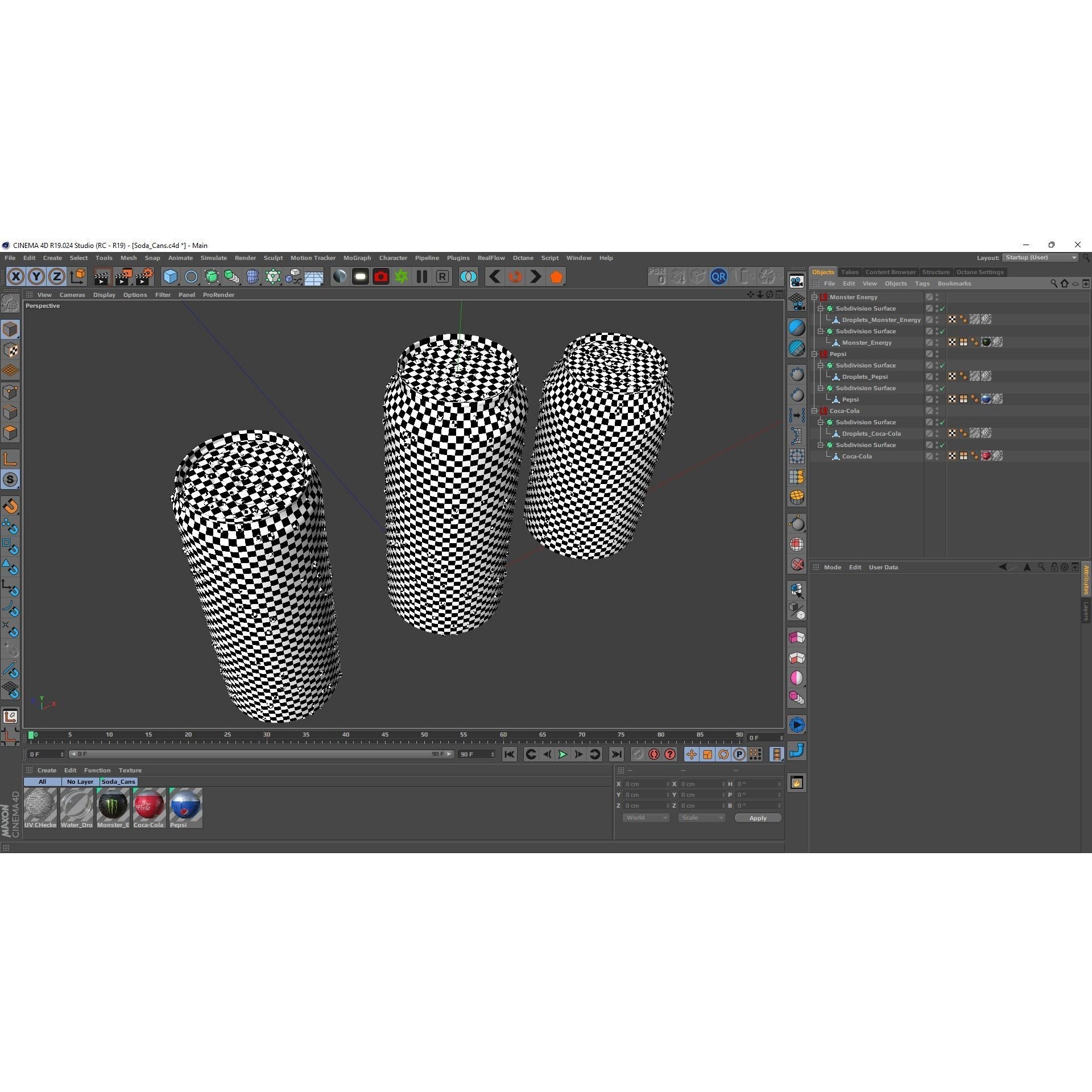Click the undo back-arrow icon
This screenshot has width=1092, height=1092.
[494, 276]
